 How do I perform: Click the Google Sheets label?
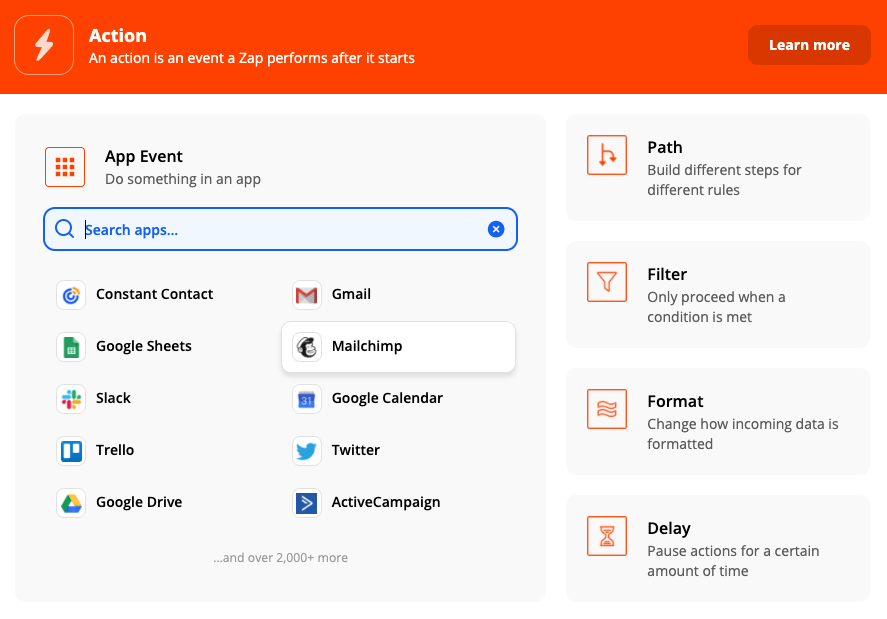pos(144,346)
